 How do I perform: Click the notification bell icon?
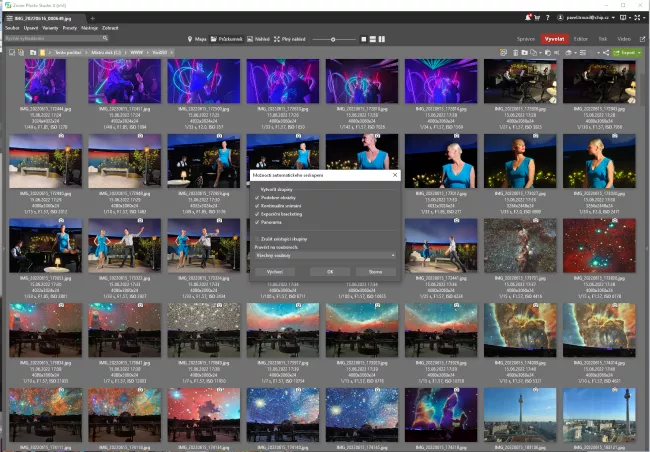(x=527, y=18)
